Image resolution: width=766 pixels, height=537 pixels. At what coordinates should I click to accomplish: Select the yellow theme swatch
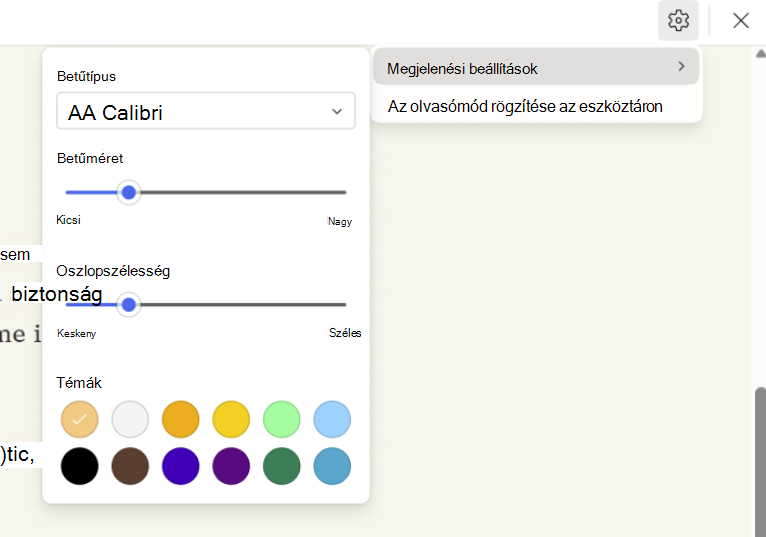tap(231, 419)
